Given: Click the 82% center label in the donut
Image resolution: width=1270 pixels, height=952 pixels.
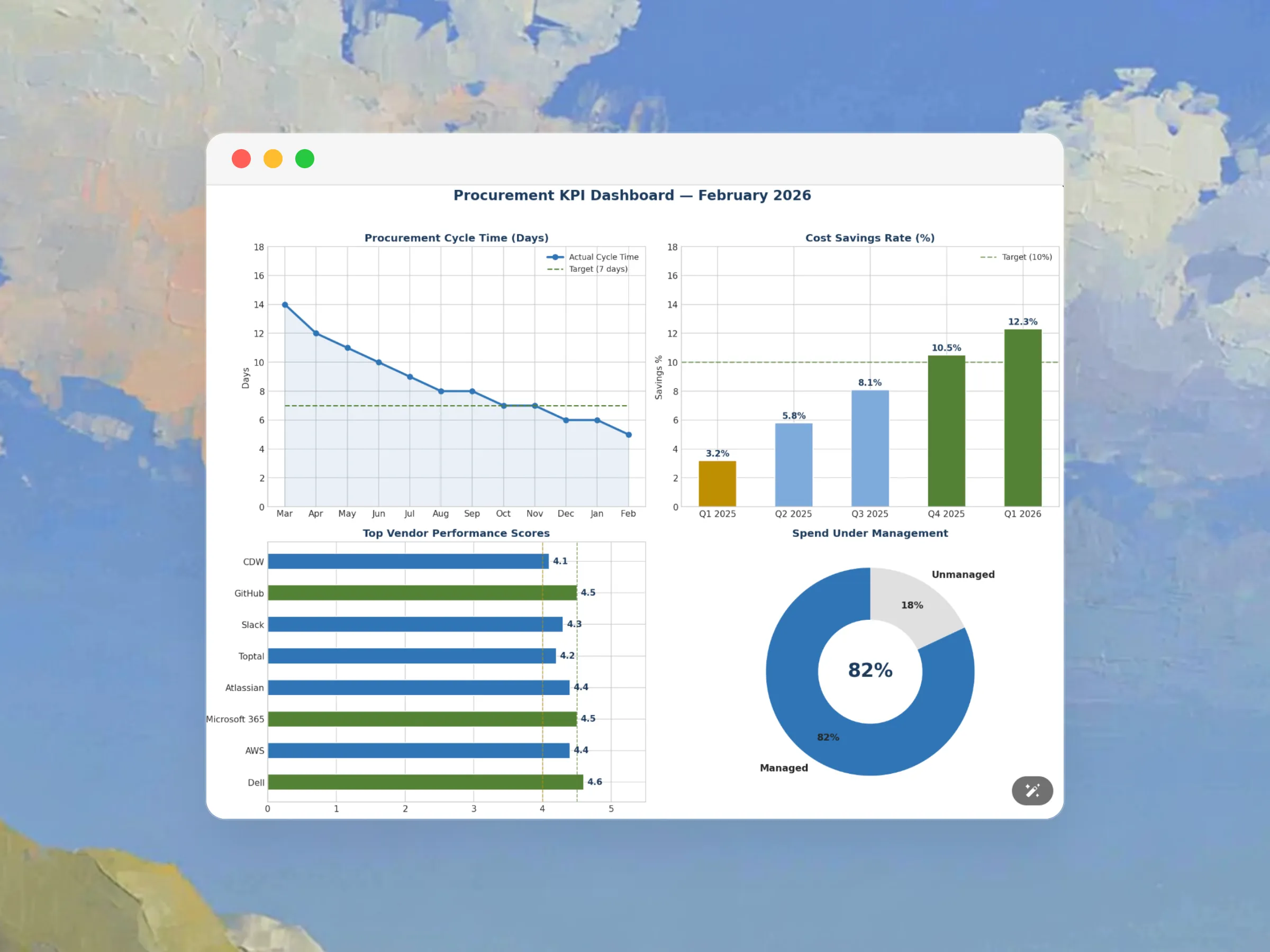Looking at the screenshot, I should pos(870,670).
